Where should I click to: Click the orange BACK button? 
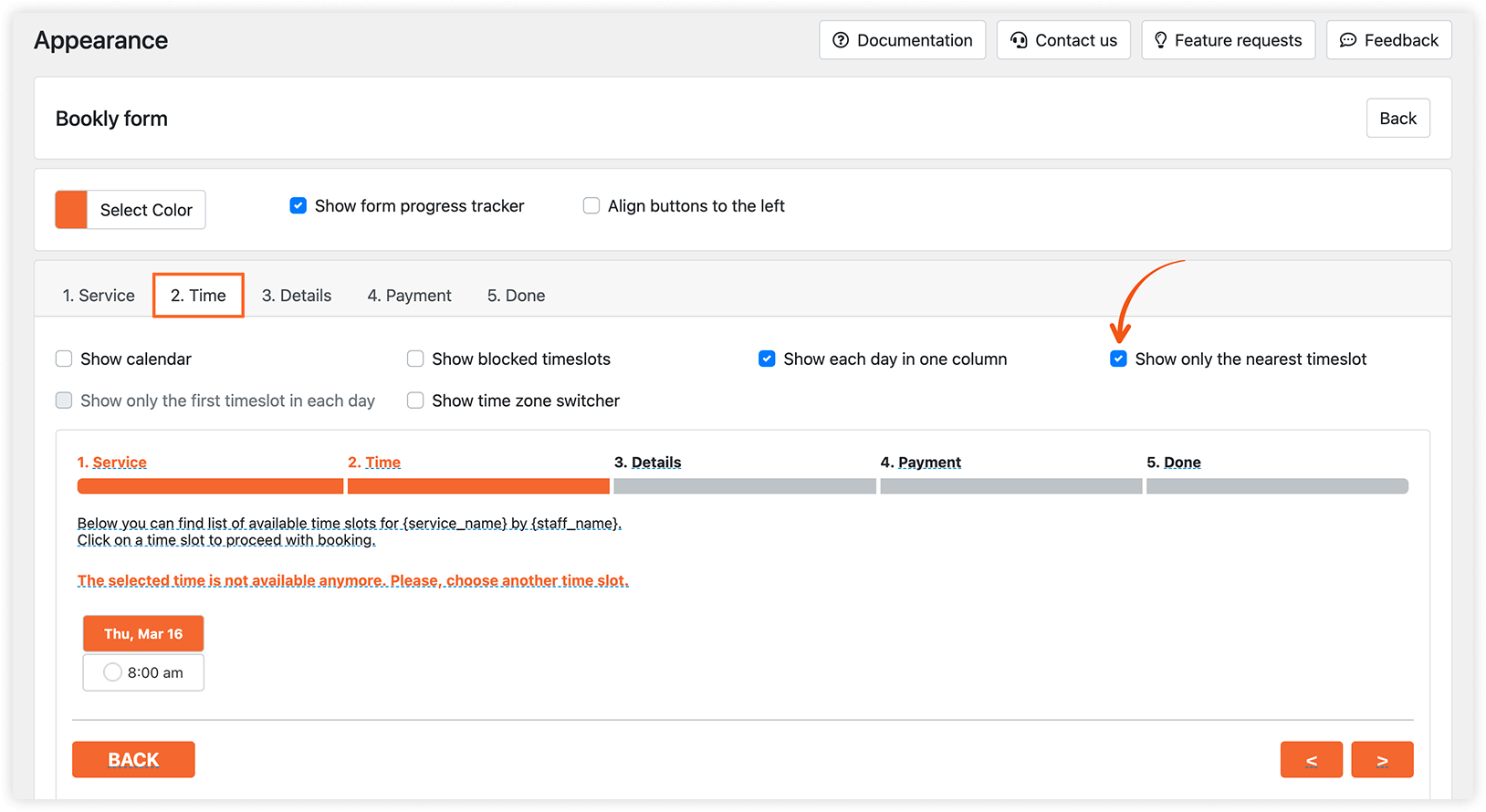[133, 760]
